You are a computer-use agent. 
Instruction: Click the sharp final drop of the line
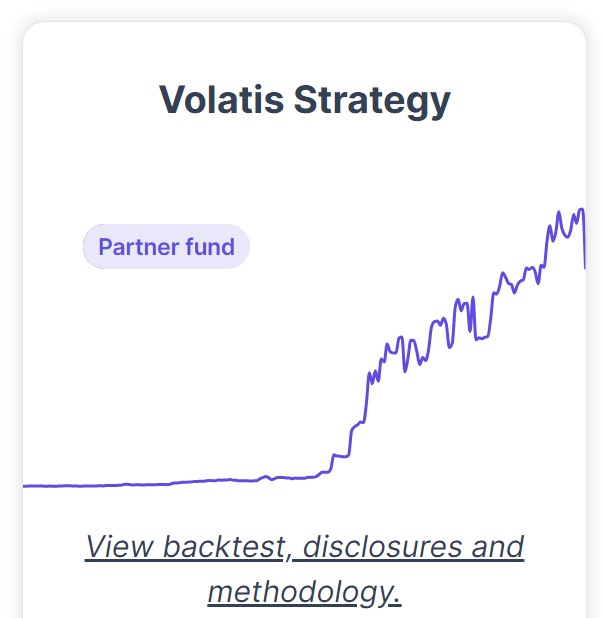[584, 240]
